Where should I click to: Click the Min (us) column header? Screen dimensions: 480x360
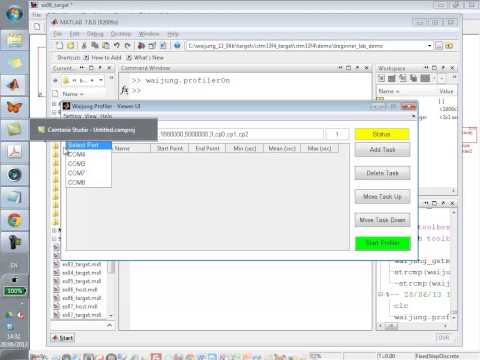(245, 148)
